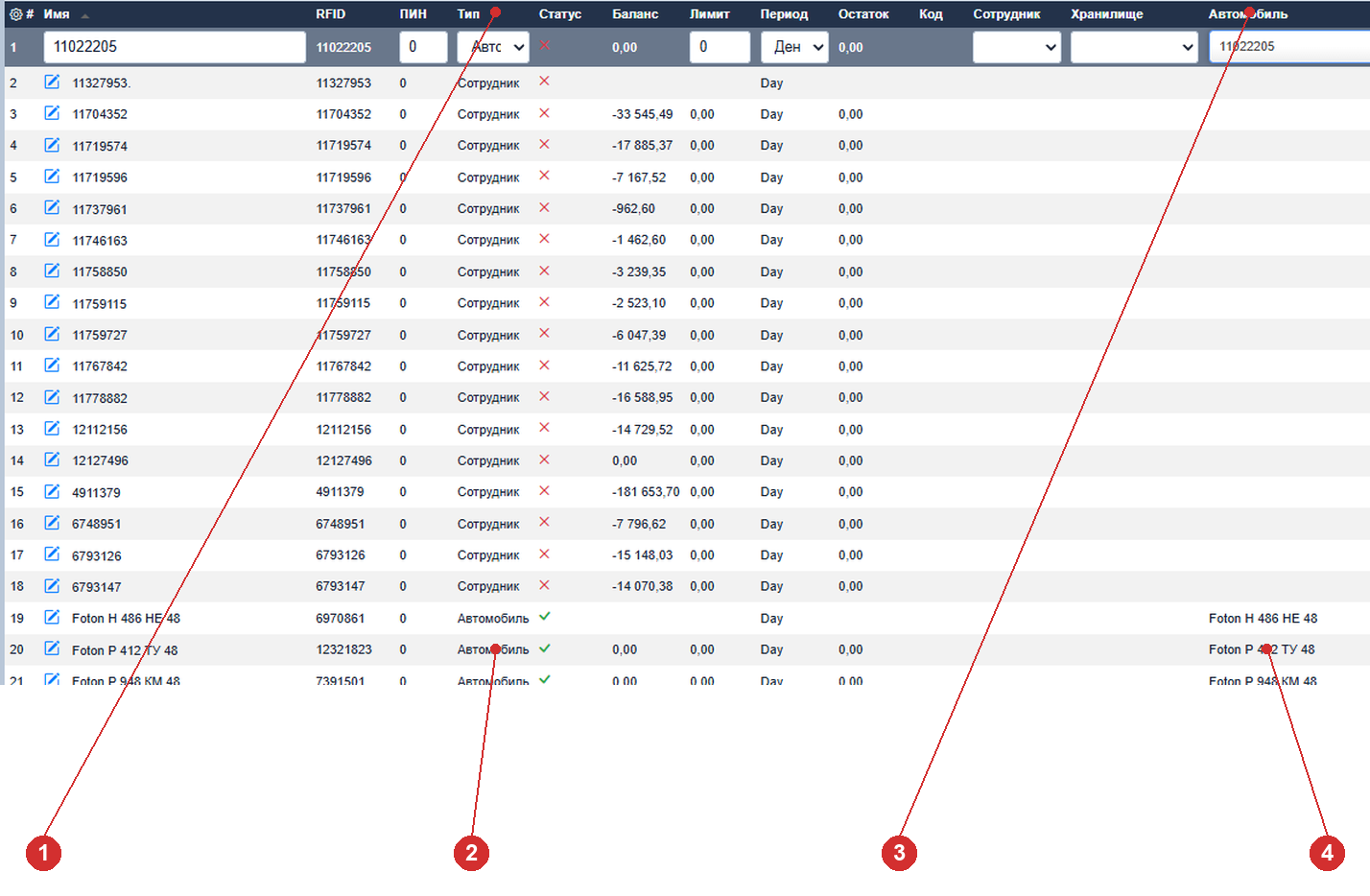The image size is (1370, 896).
Task: Toggle the red cross status of 11704352
Action: pos(544,113)
